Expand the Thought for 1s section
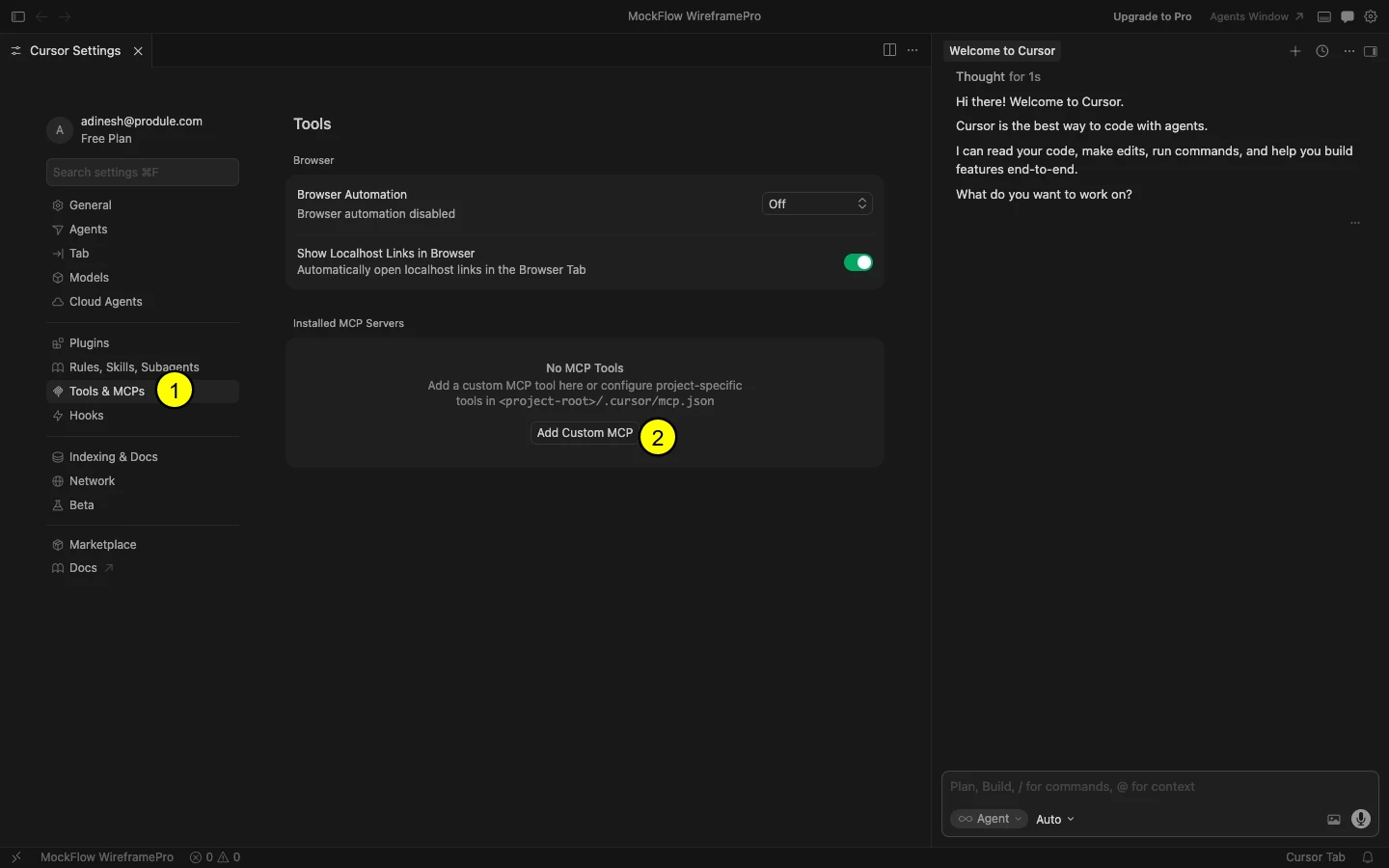The width and height of the screenshot is (1389, 868). click(998, 76)
